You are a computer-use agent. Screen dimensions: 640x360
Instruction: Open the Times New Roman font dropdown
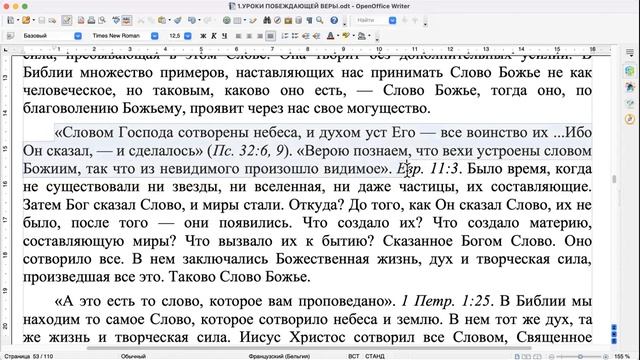[155, 36]
